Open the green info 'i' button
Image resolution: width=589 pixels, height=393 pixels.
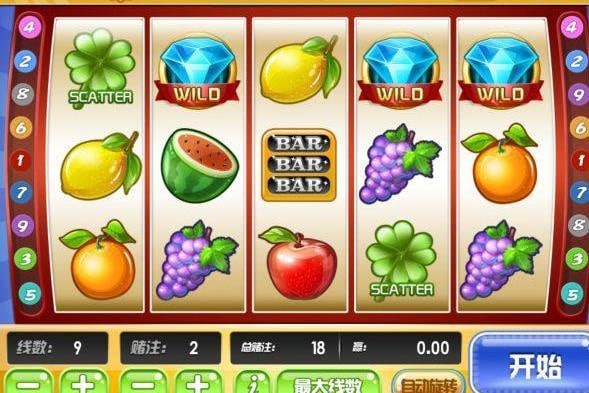click(x=252, y=382)
